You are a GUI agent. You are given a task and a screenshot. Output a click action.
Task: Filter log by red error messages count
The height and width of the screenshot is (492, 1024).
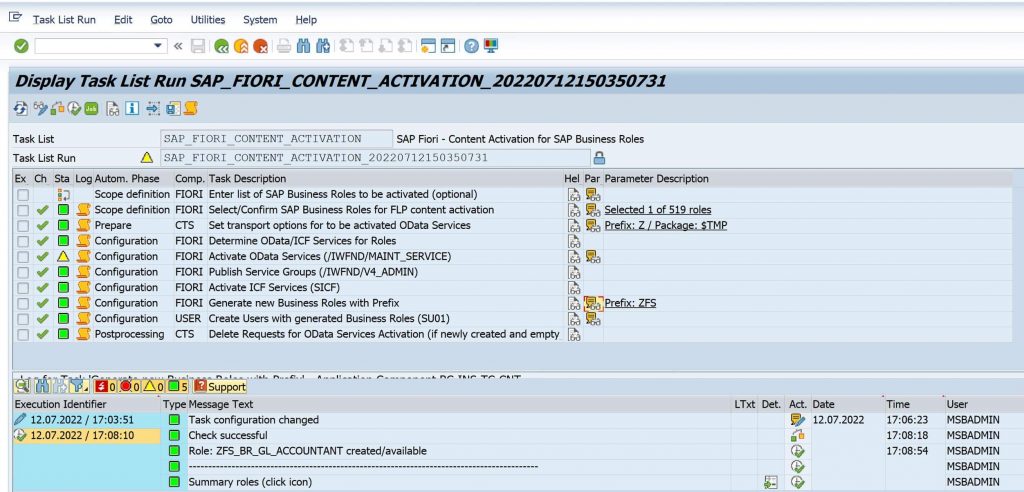(x=129, y=387)
